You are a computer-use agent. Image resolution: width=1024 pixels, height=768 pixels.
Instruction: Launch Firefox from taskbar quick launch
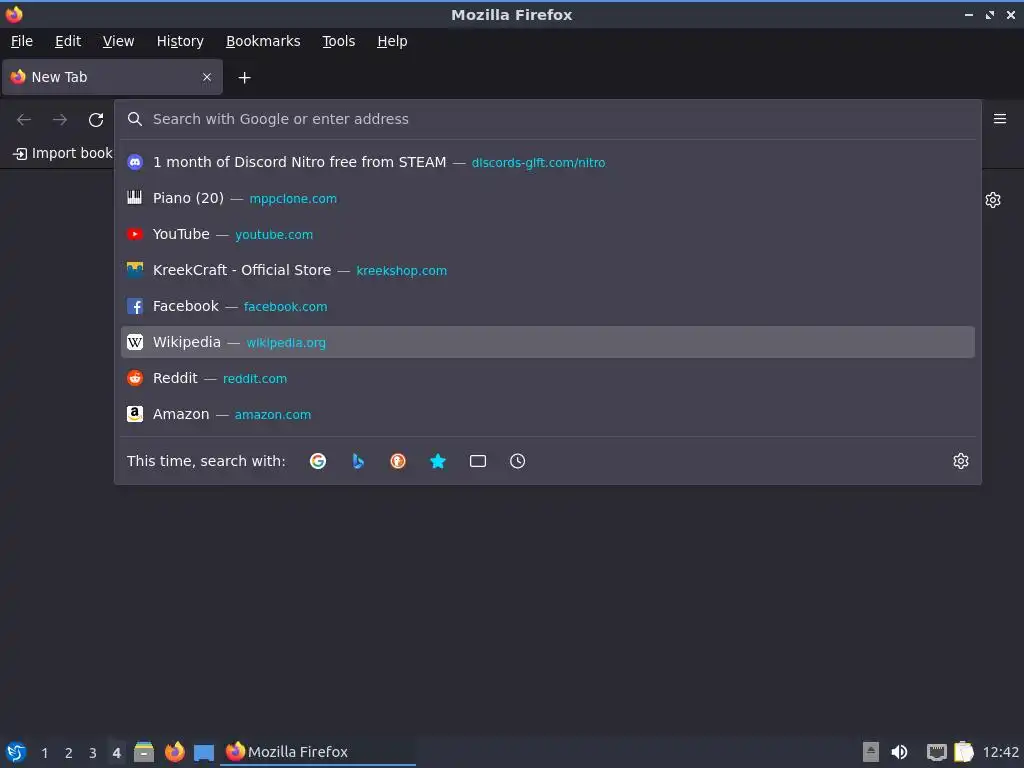pyautogui.click(x=174, y=752)
